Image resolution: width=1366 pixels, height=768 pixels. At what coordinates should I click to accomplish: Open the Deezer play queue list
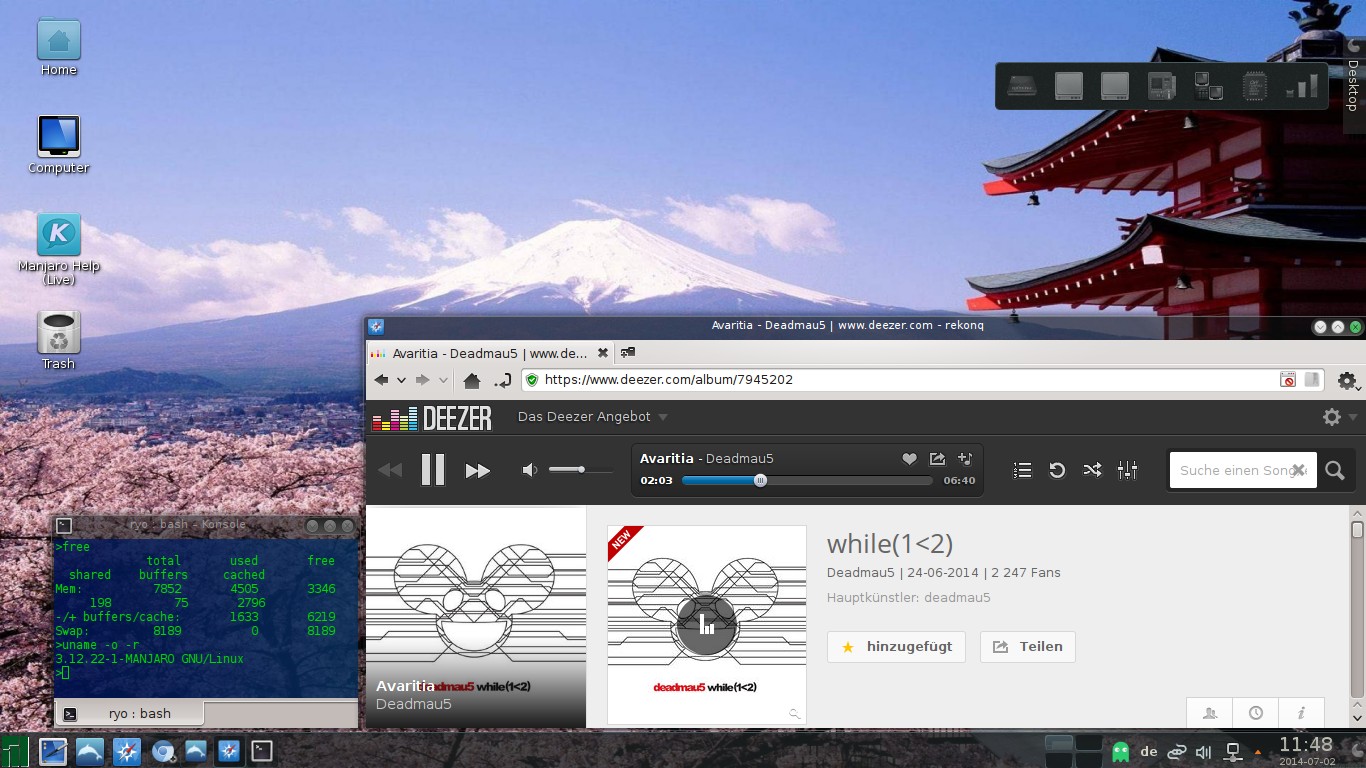pyautogui.click(x=1022, y=470)
